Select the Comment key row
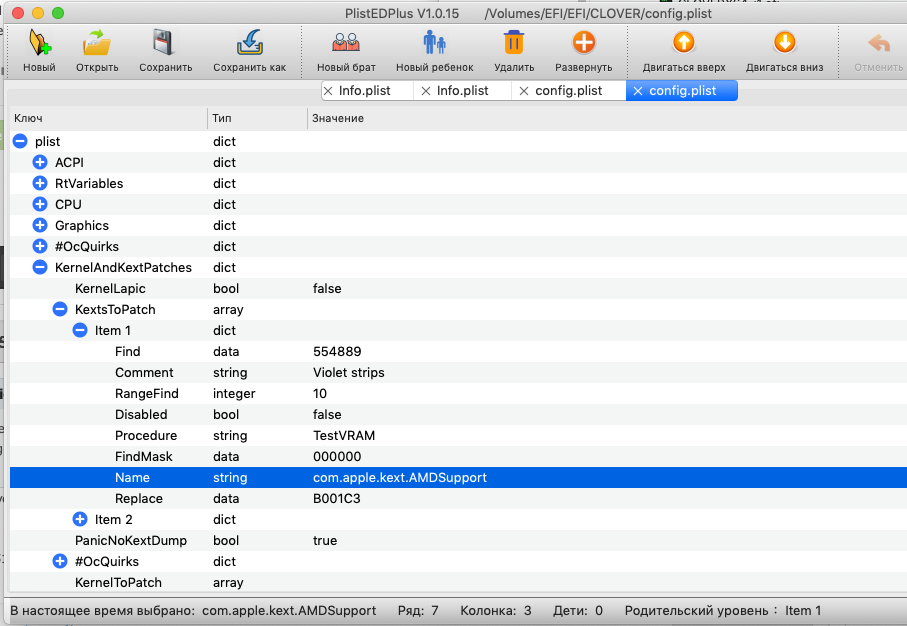The image size is (907, 626). click(x=458, y=373)
